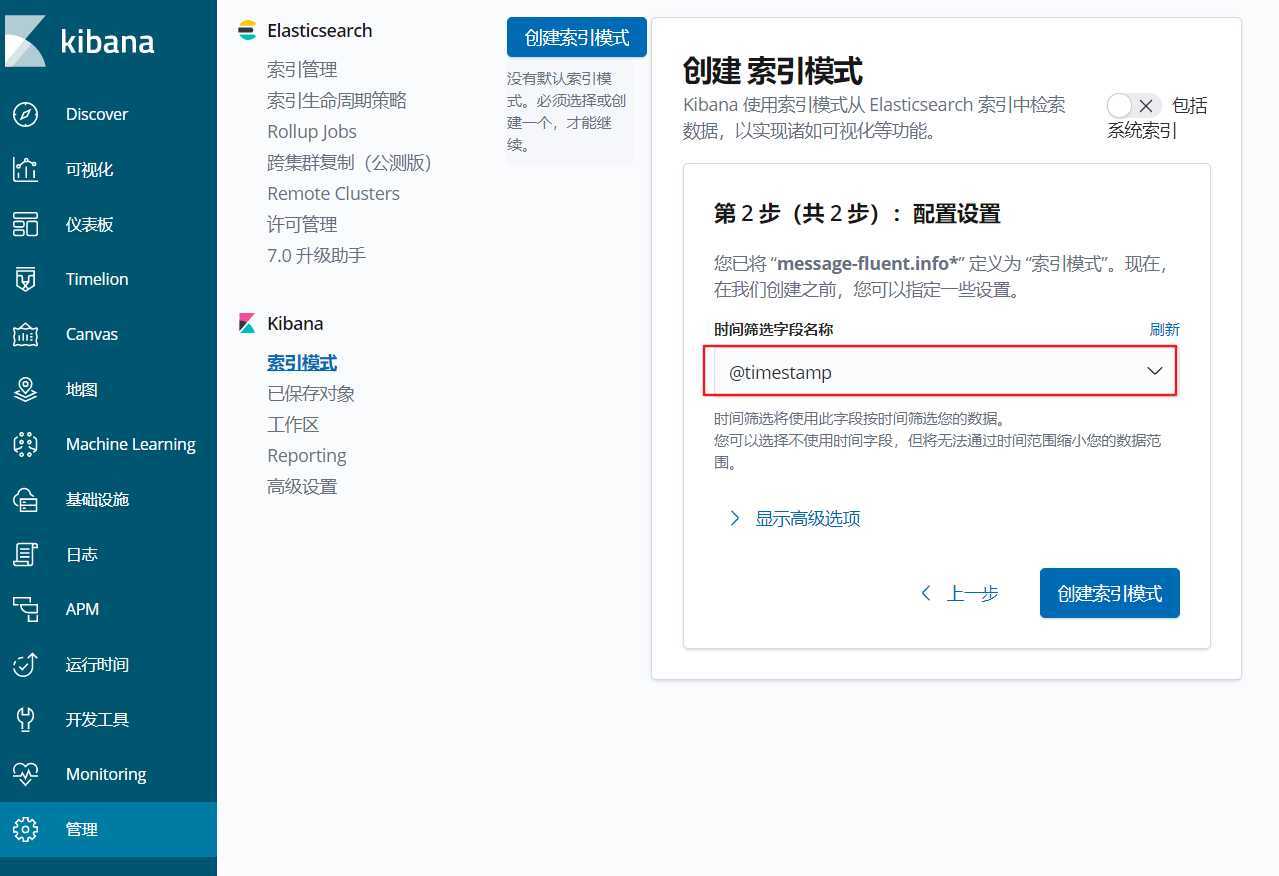
Task: Click the 时间筛选字段名称 label
Action: tap(774, 329)
